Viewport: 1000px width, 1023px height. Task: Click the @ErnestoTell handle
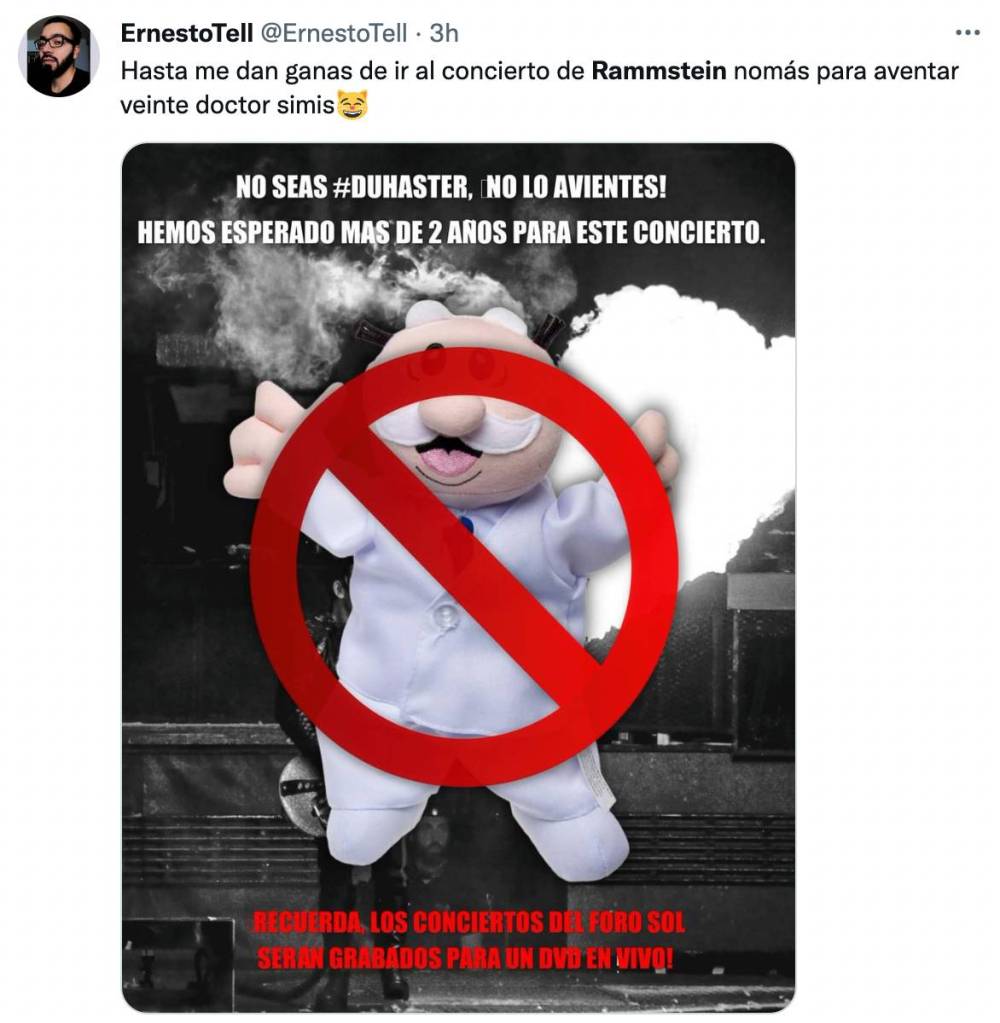click(333, 33)
